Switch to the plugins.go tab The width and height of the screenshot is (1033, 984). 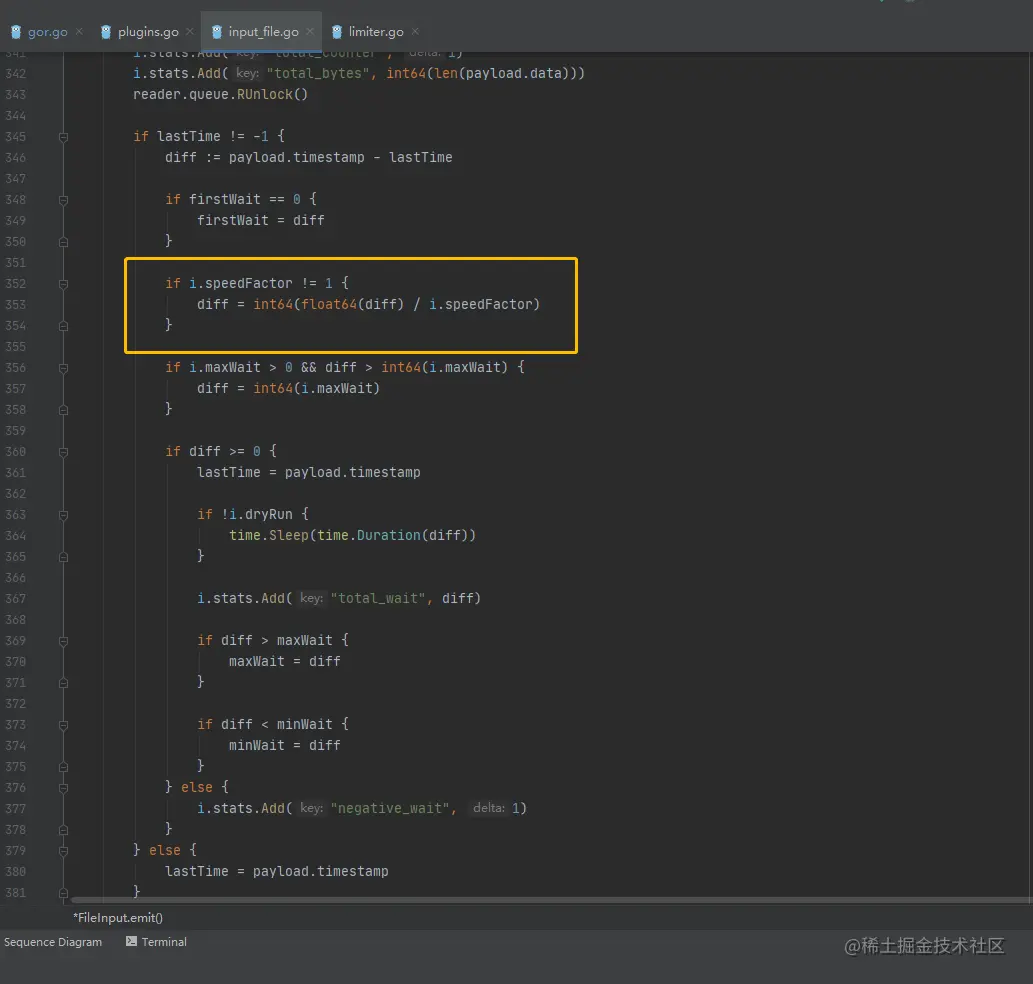(148, 32)
